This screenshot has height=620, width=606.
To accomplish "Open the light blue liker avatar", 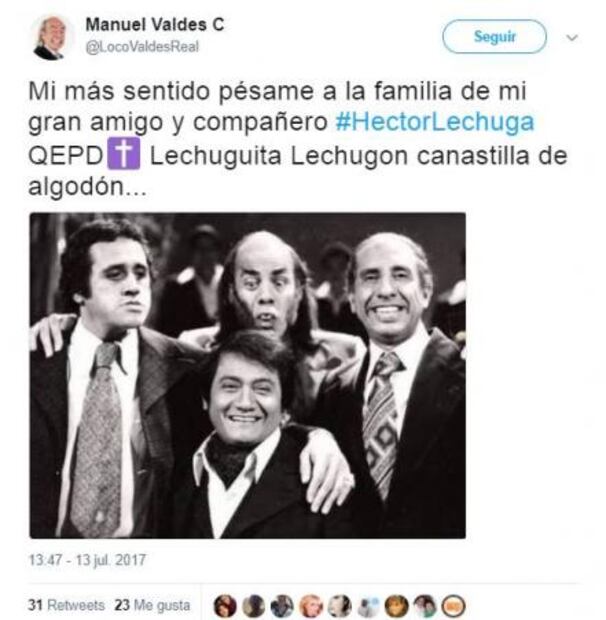I will 368,606.
